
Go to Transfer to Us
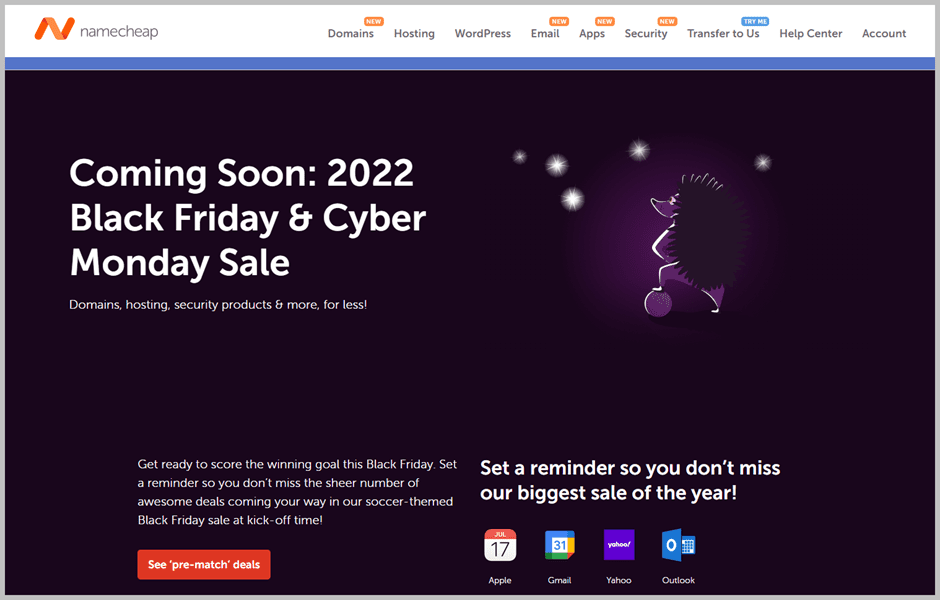click(723, 34)
